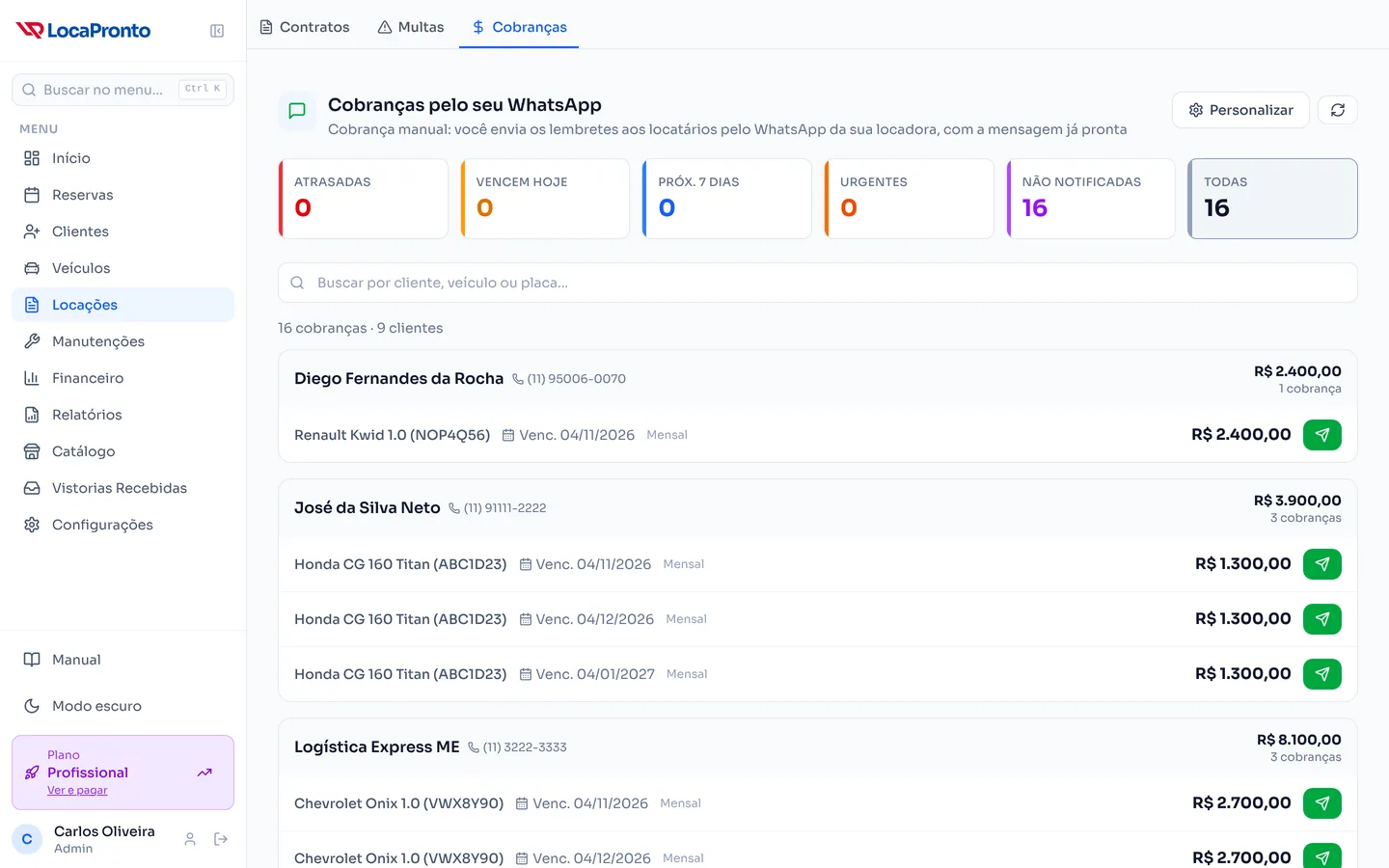Open Vistorias Recebidas
This screenshot has height=868, width=1389.
pos(123,488)
